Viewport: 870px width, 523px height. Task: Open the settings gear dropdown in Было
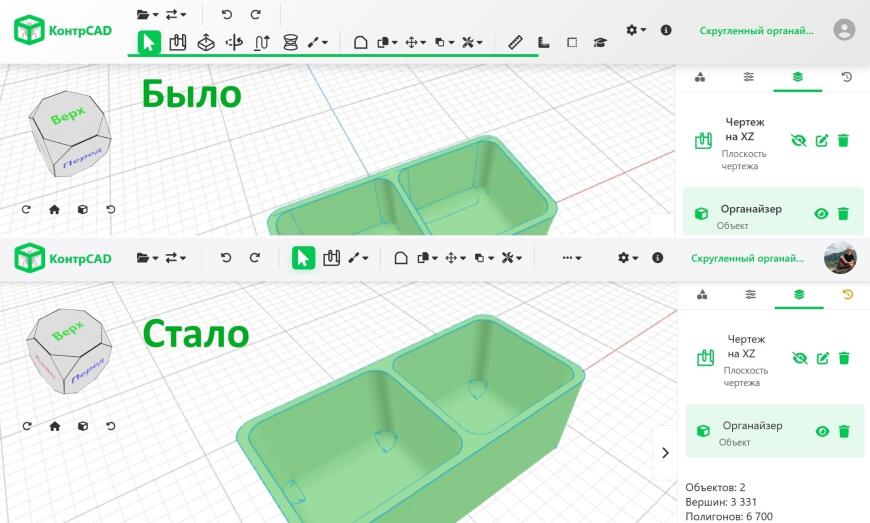coord(636,30)
